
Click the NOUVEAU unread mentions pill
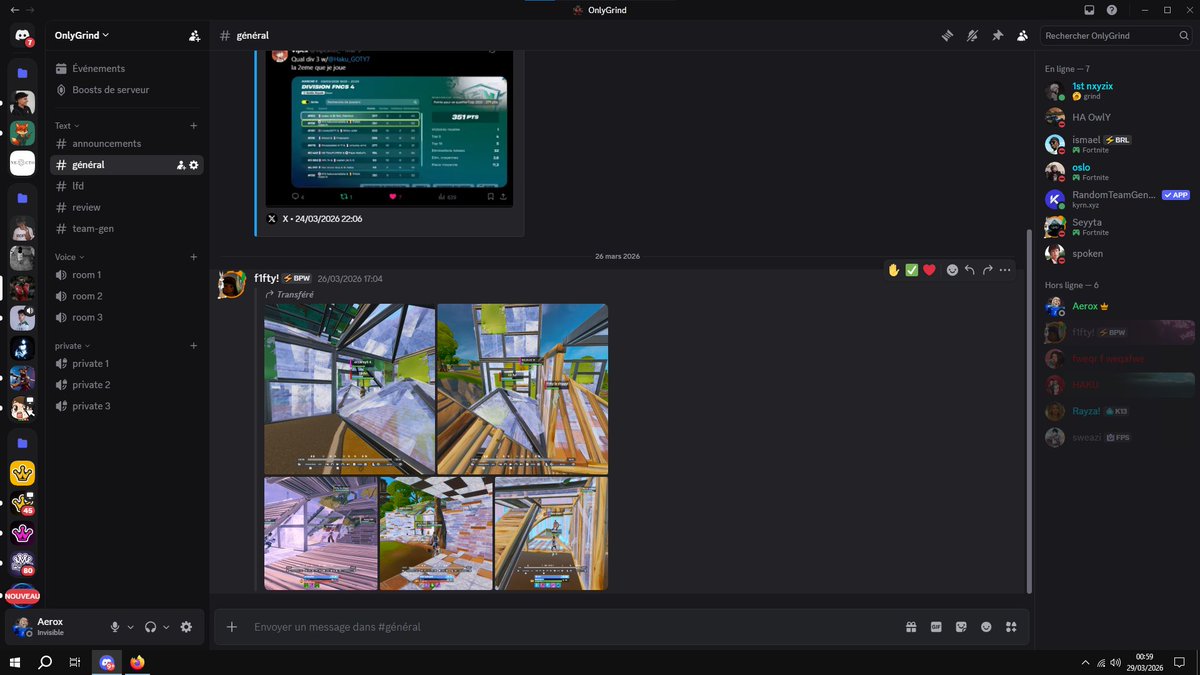pyautogui.click(x=22, y=595)
